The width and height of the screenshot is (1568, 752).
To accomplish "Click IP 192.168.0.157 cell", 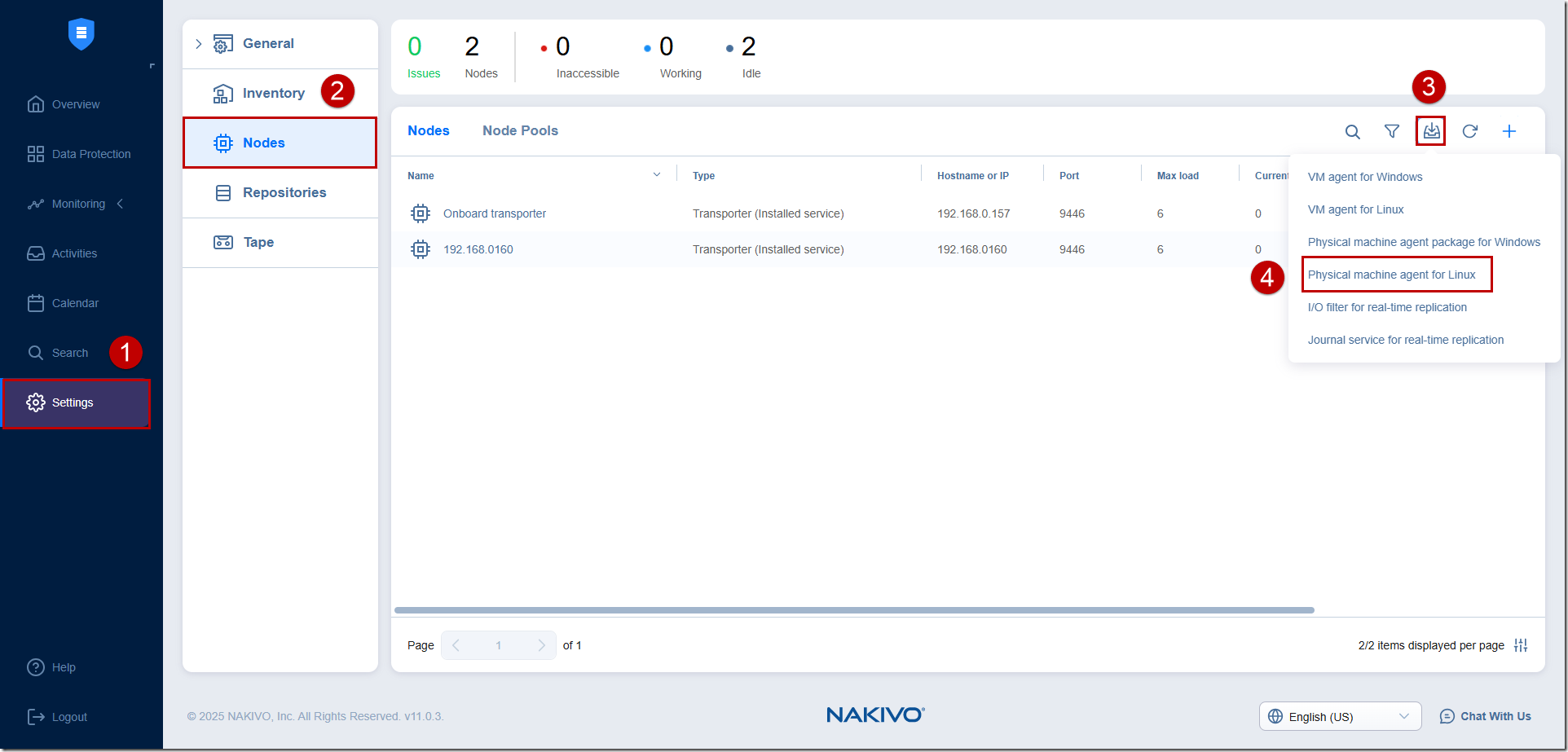I will [x=973, y=213].
